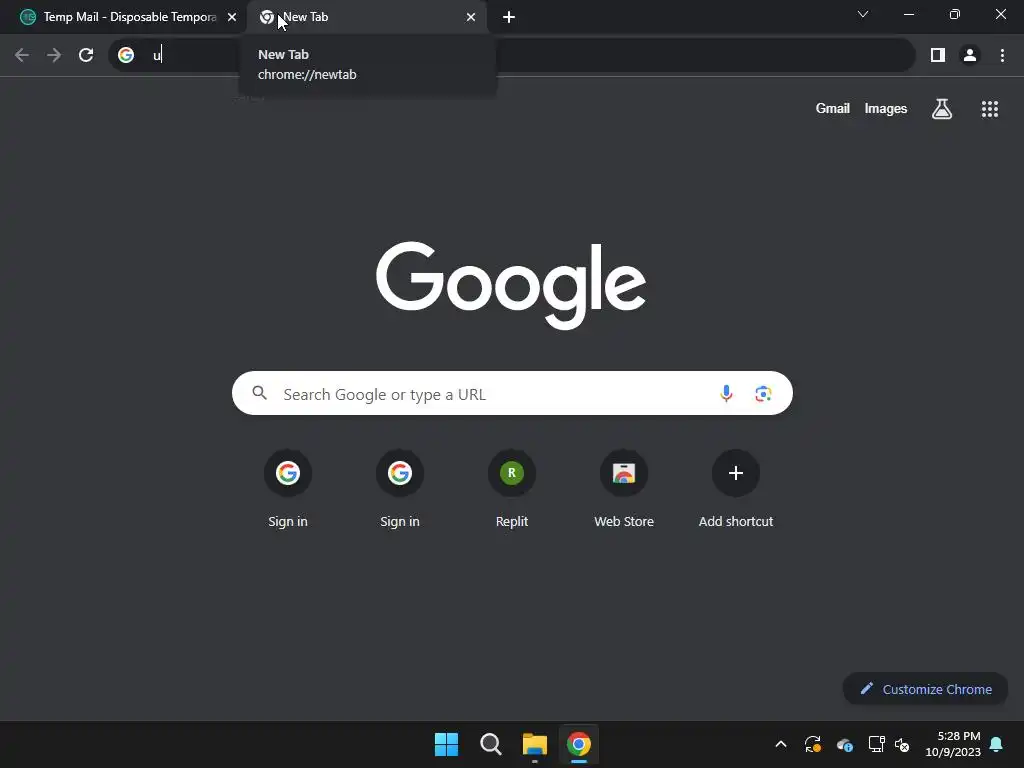
Task: Open the notification bell
Action: [x=997, y=744]
